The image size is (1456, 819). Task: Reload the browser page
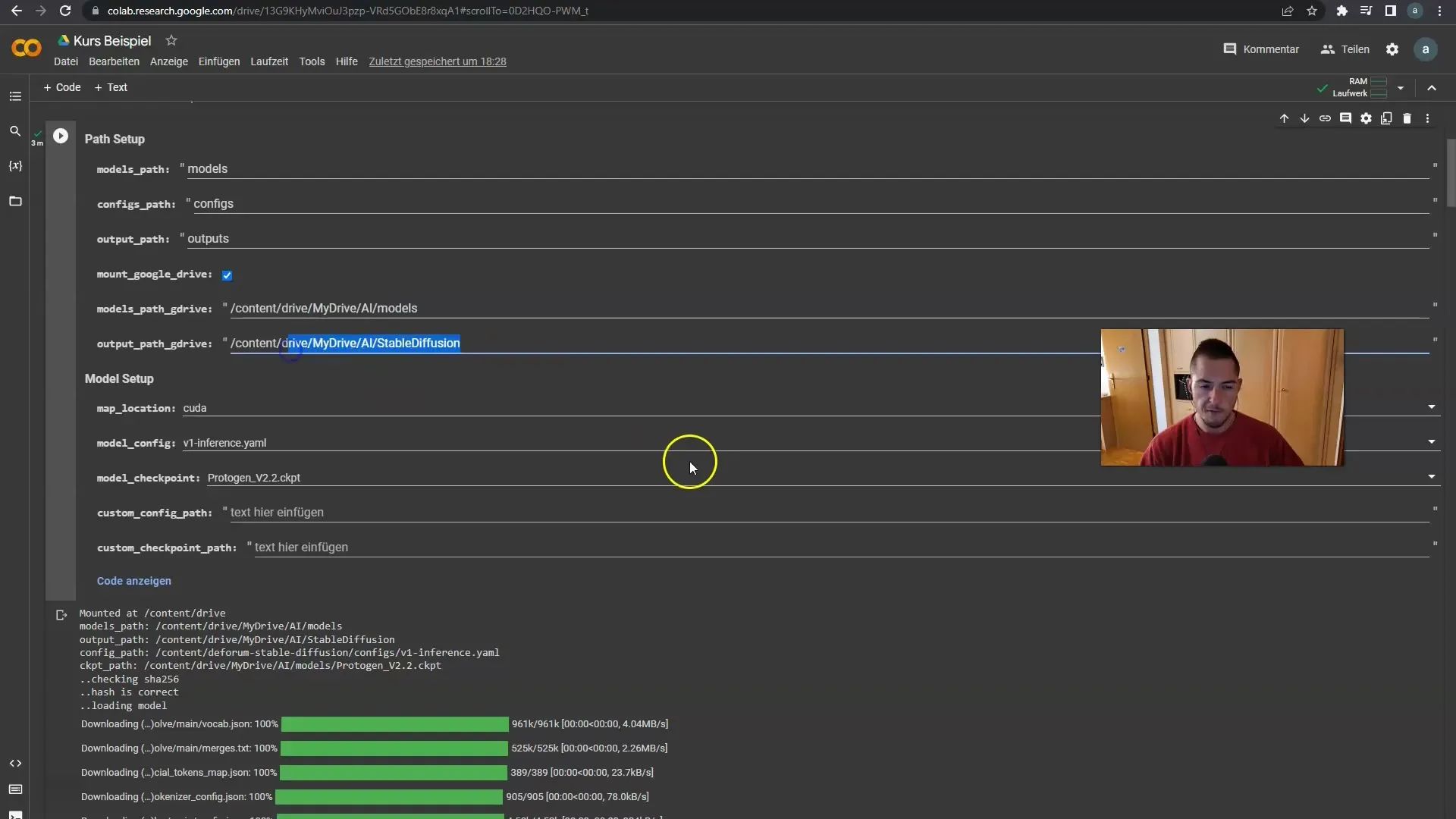coord(65,11)
